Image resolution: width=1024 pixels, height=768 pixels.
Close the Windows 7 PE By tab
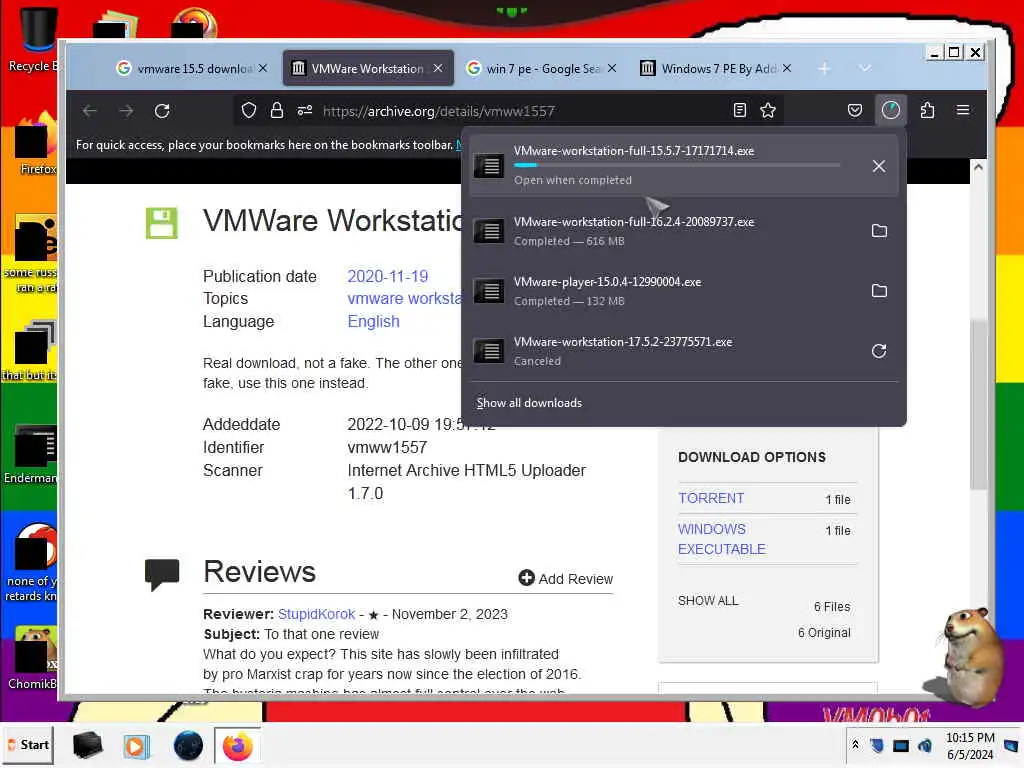787,68
